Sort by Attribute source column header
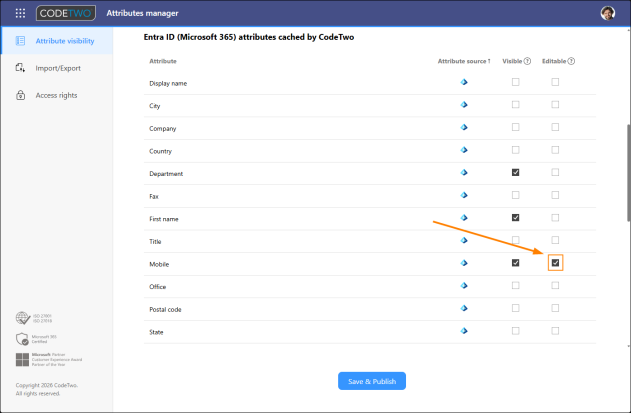Screen dimensions: 631x413 [x=464, y=61]
